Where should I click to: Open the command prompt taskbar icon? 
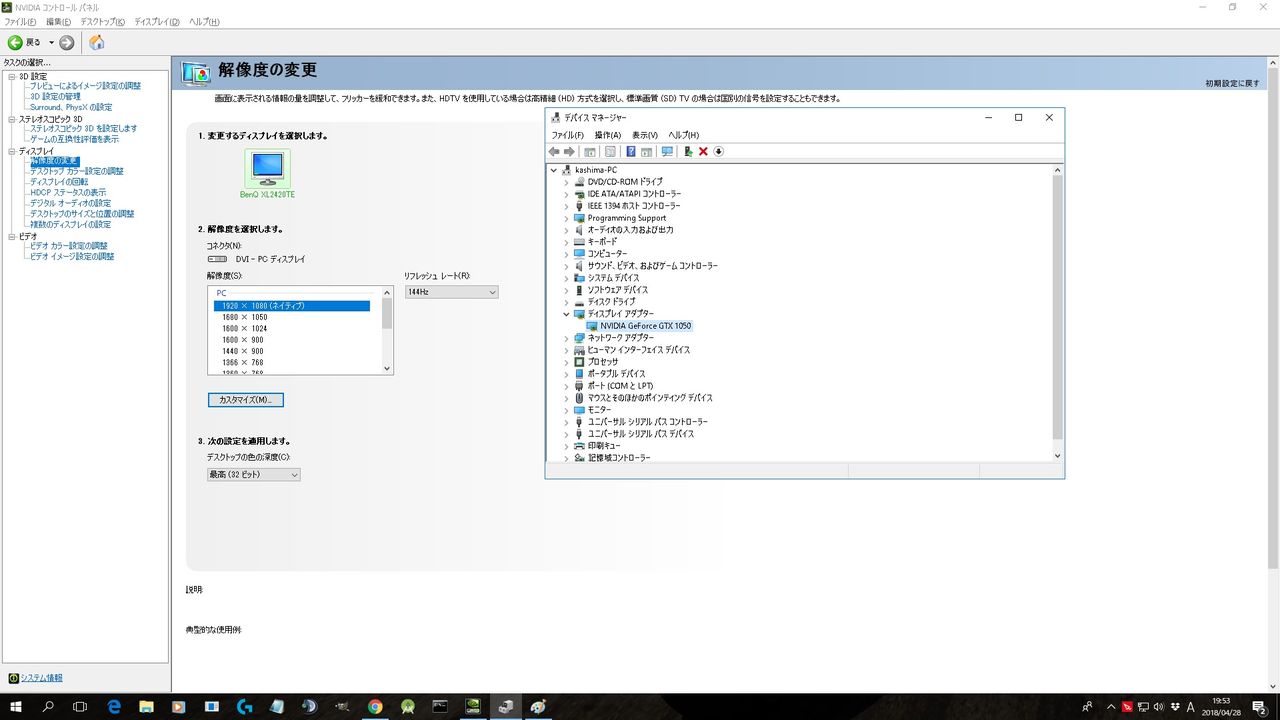440,707
